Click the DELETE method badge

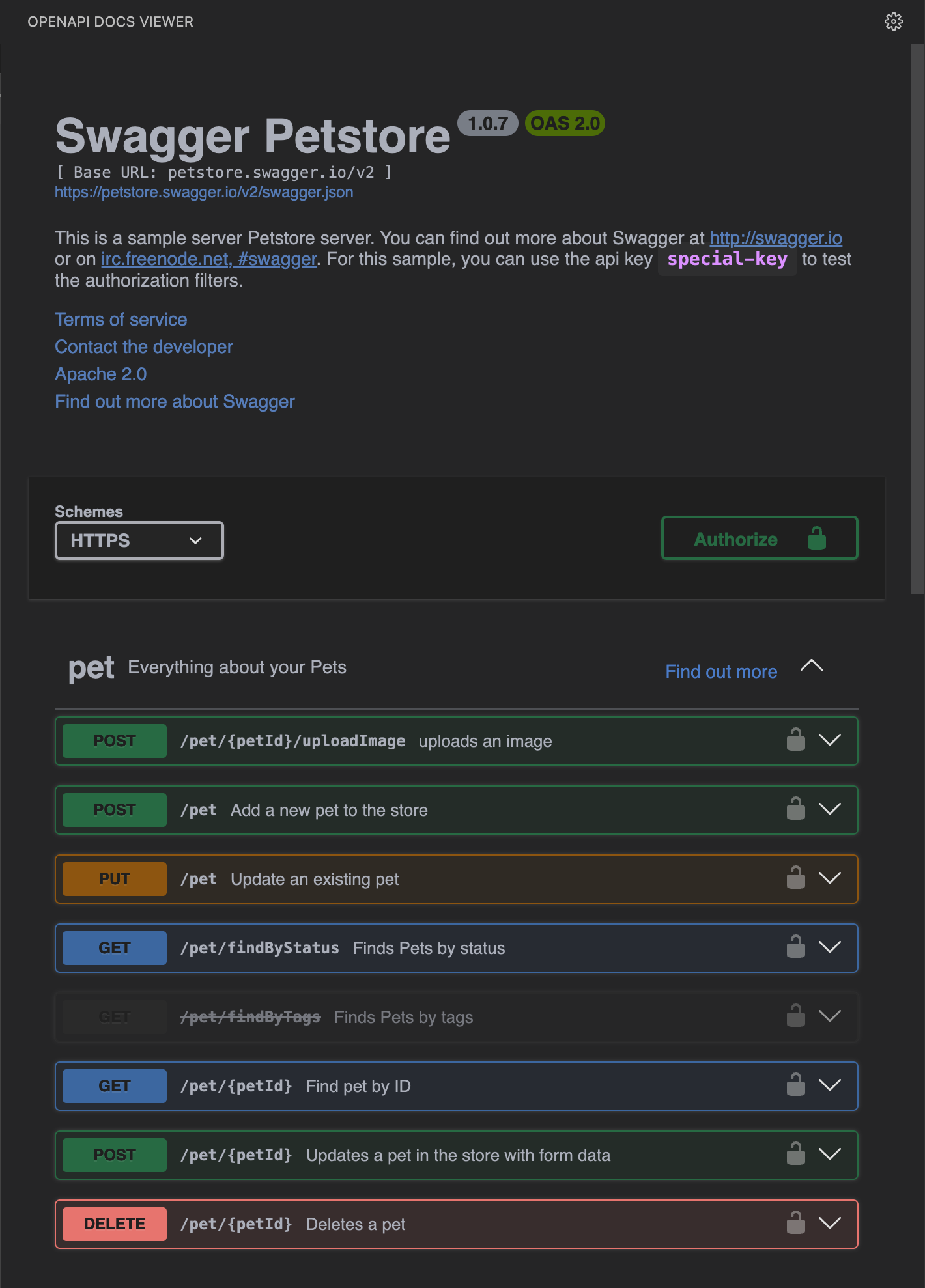pyautogui.click(x=115, y=1224)
